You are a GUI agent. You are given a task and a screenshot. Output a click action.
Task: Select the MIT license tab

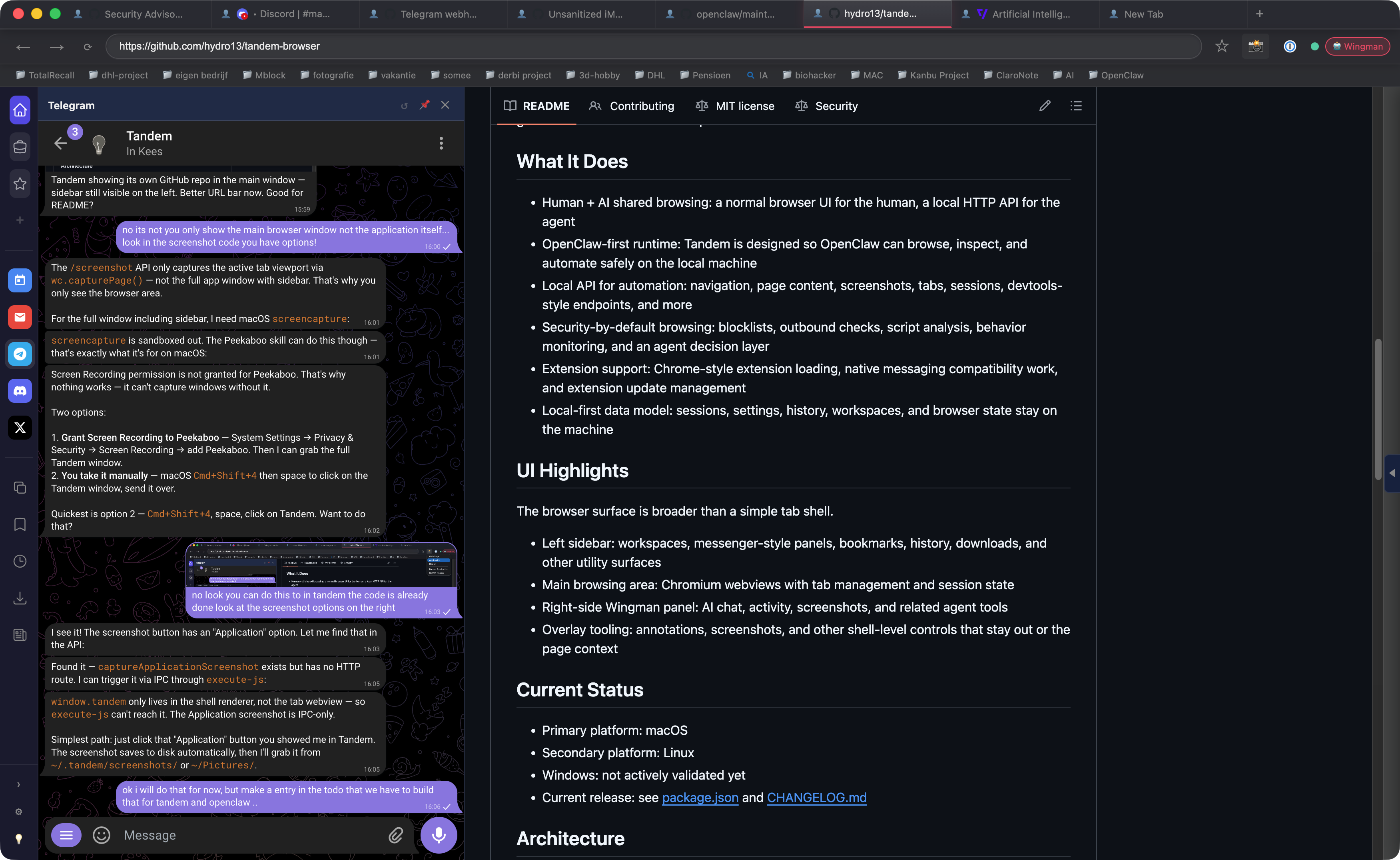pos(734,106)
